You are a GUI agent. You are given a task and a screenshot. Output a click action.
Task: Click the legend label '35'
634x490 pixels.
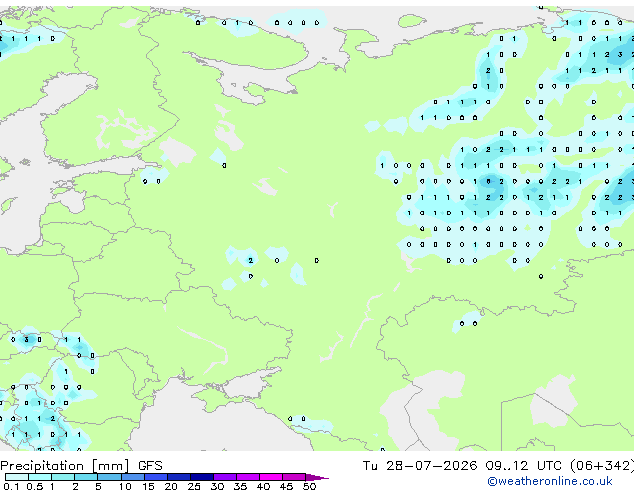pos(240,486)
